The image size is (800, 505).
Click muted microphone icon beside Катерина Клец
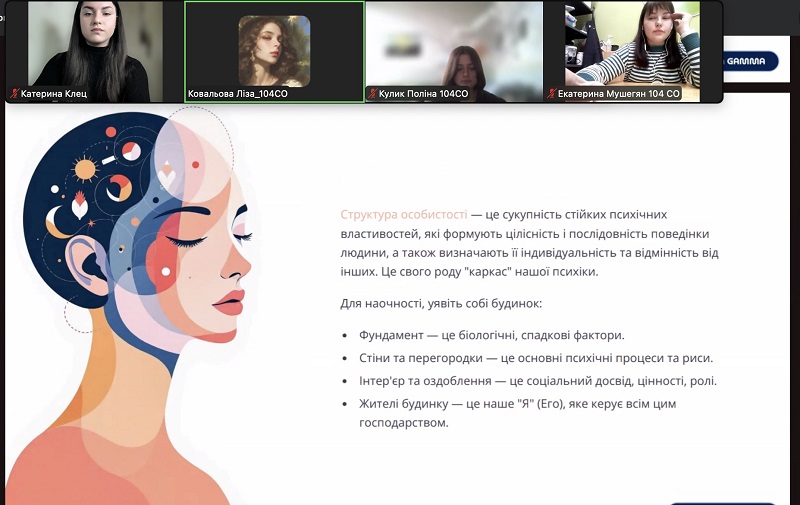[14, 94]
